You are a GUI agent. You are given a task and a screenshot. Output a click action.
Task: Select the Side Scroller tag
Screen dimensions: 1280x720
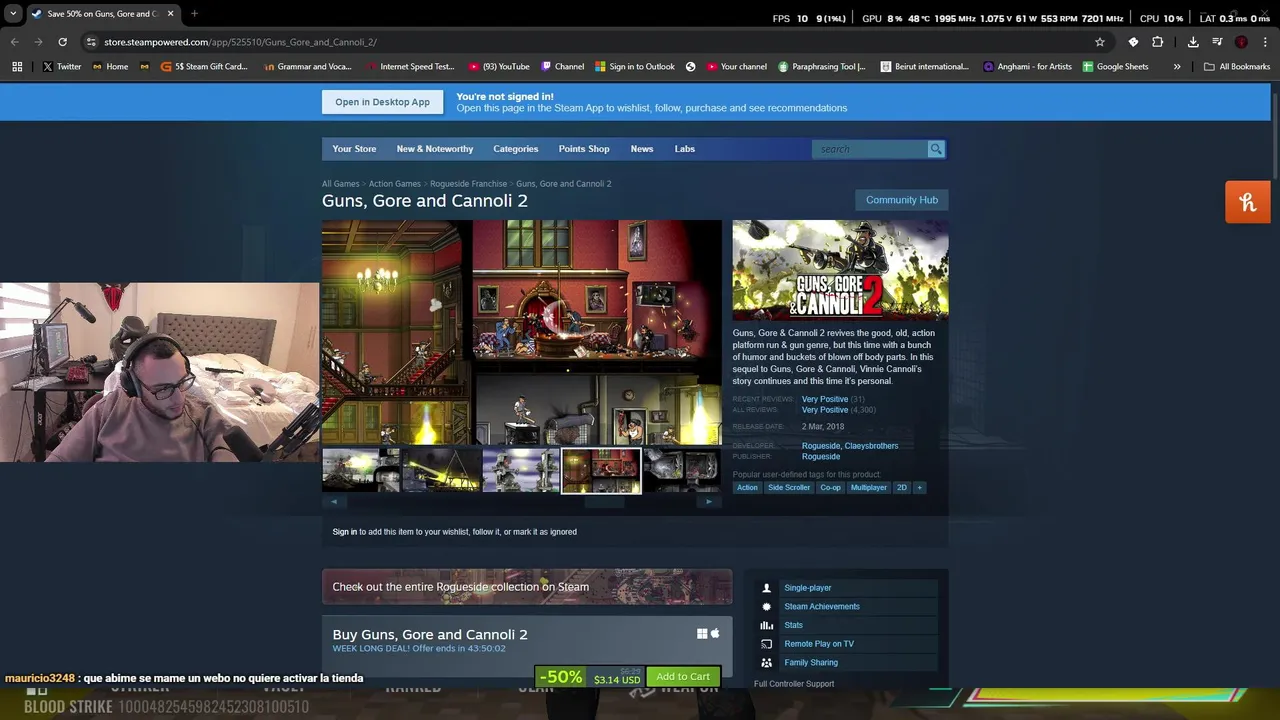pos(789,488)
